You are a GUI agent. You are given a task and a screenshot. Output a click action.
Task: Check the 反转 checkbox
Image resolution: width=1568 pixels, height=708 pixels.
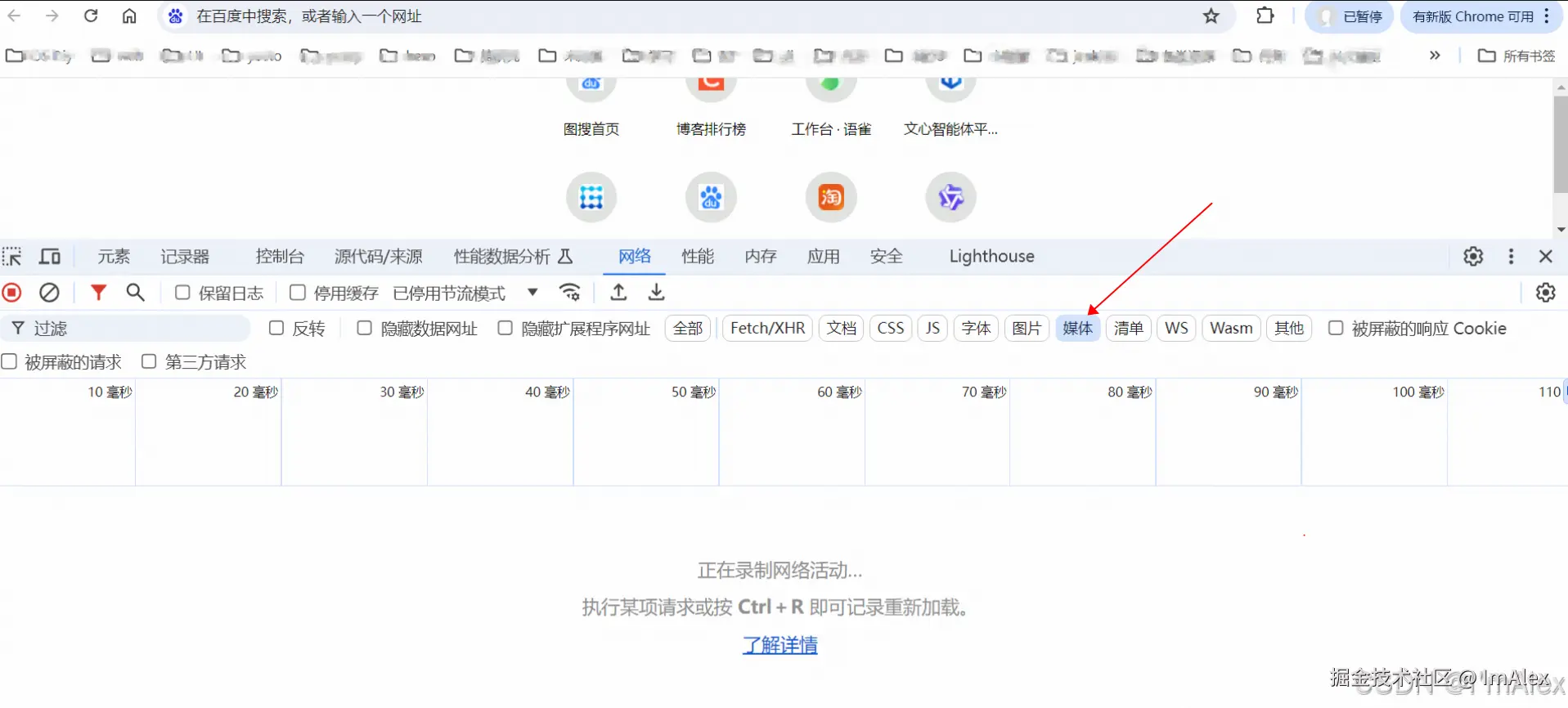pos(276,328)
